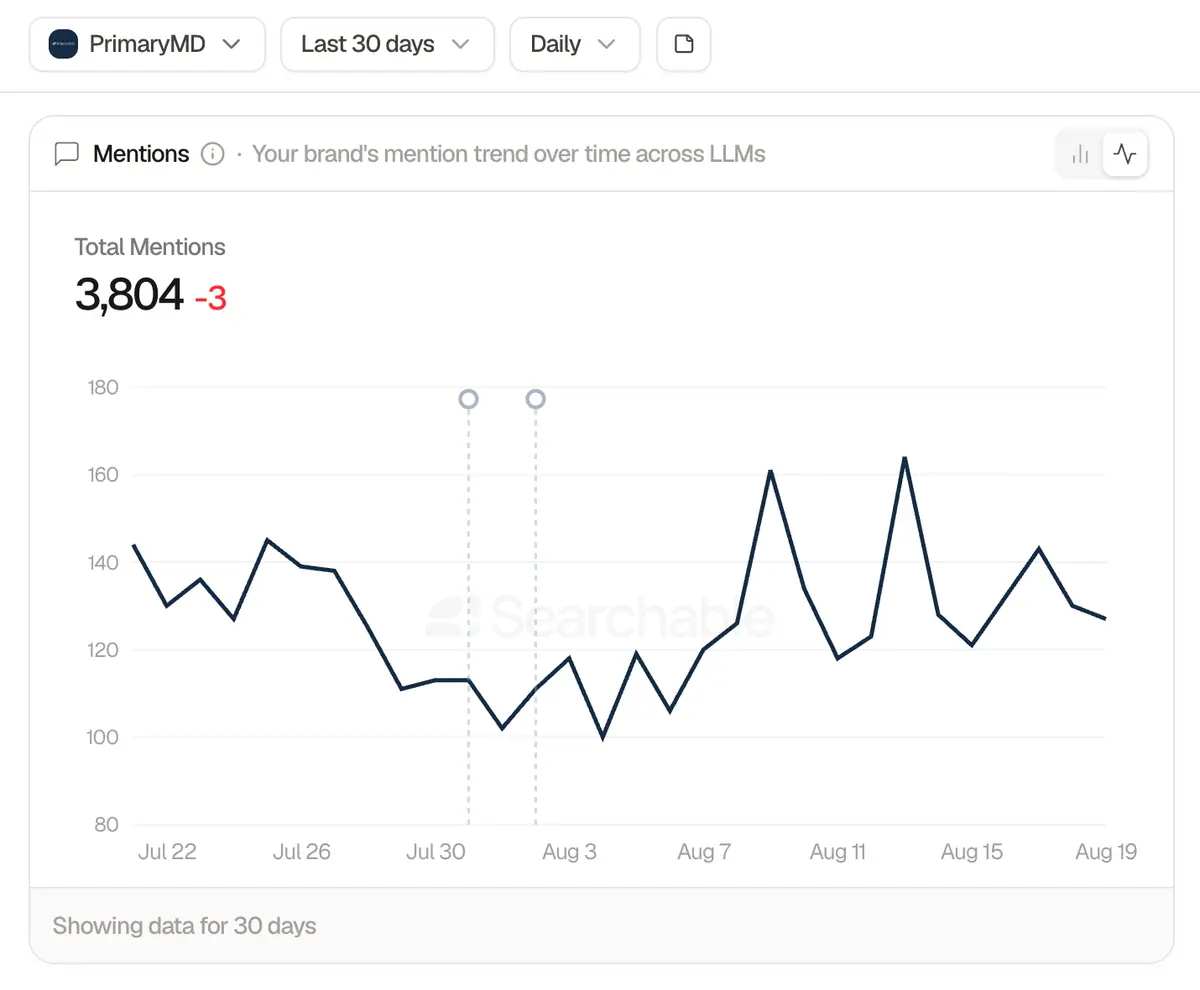The height and width of the screenshot is (990, 1200).
Task: Click the 80 y-axis label
Action: coord(105,825)
